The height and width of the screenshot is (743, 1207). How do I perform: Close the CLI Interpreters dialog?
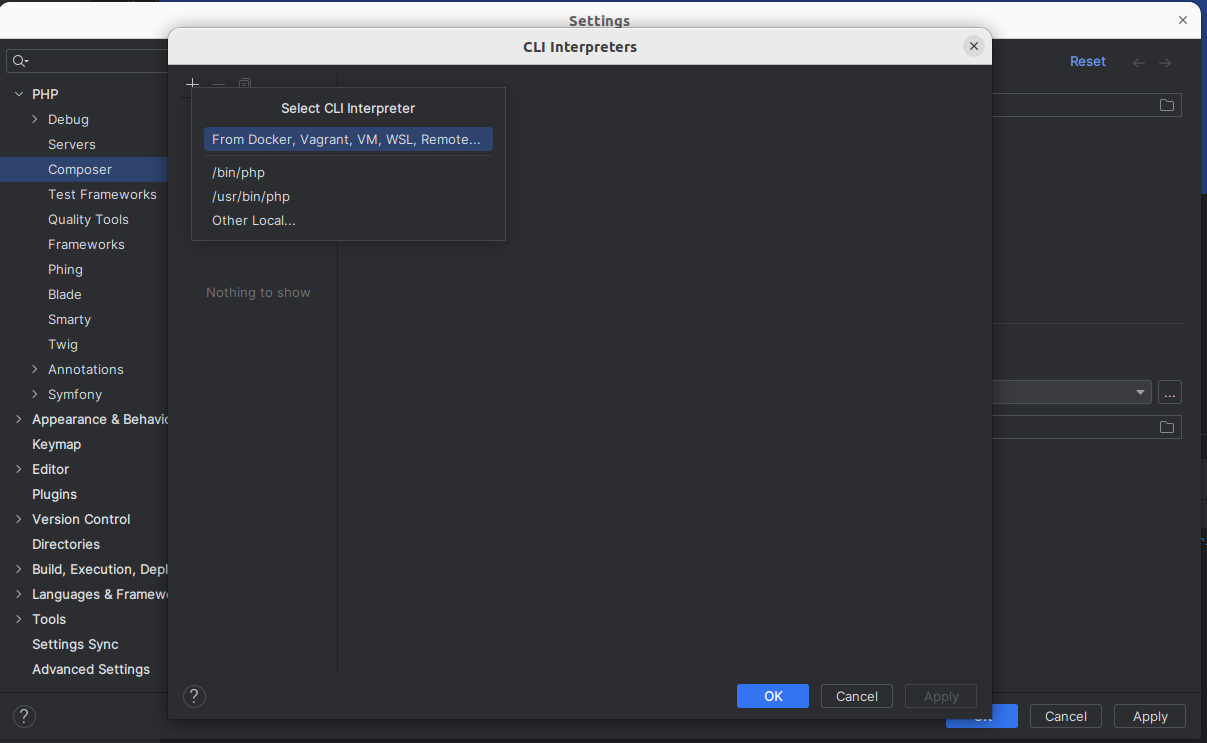coord(973,46)
